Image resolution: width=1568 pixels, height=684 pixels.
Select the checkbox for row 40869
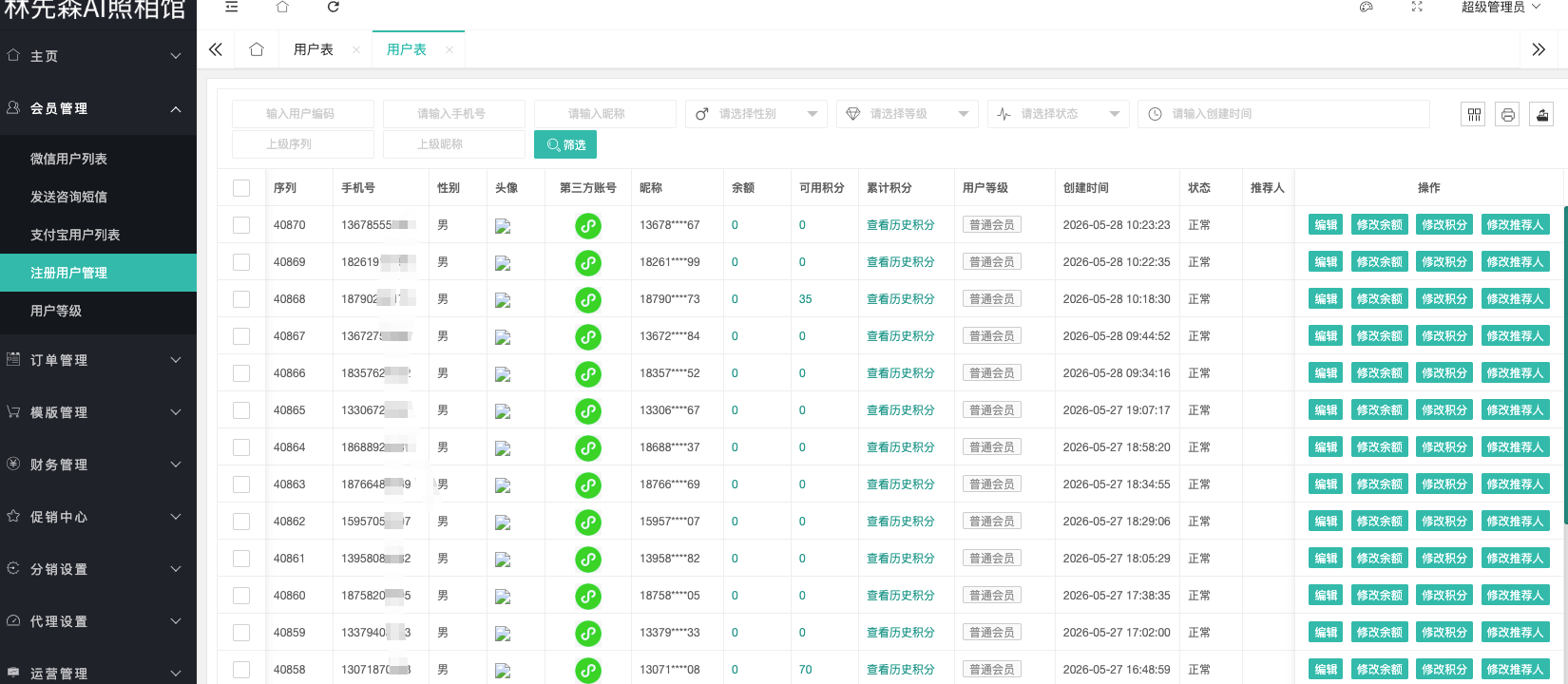coord(241,262)
